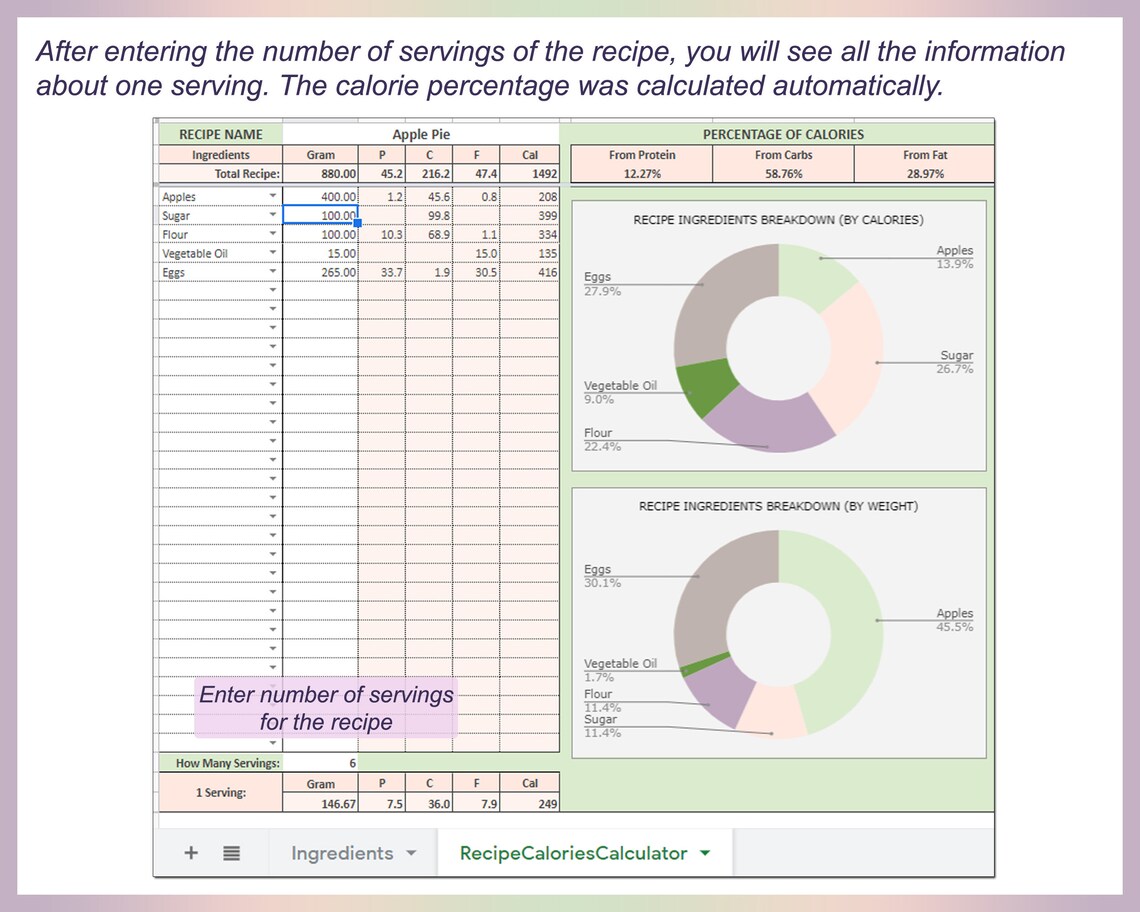Open the Vegetable Oil ingredient dropdown
The height and width of the screenshot is (912, 1140).
pyautogui.click(x=273, y=253)
